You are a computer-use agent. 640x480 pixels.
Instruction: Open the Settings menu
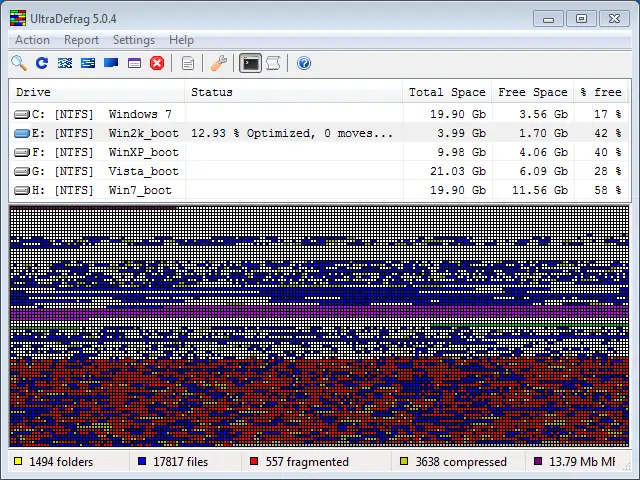coord(134,40)
